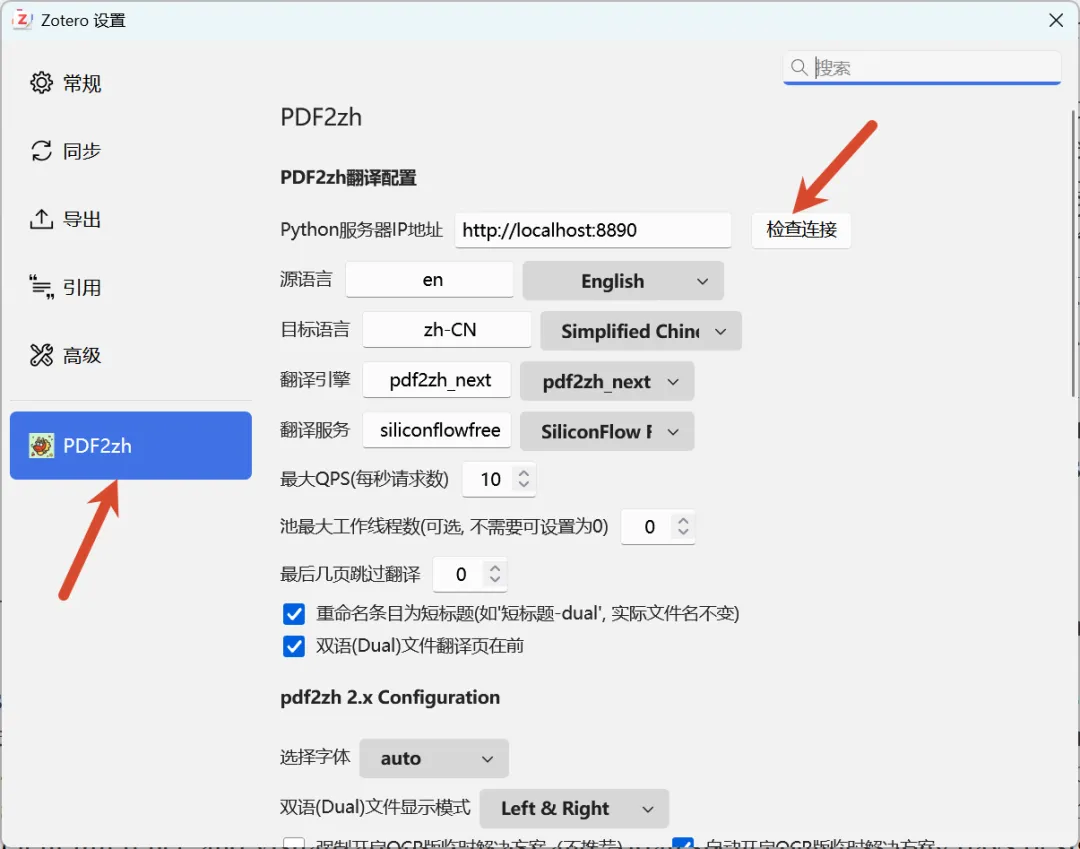Open the 高级 advanced tools icon
The width and height of the screenshot is (1080, 849).
point(41,355)
